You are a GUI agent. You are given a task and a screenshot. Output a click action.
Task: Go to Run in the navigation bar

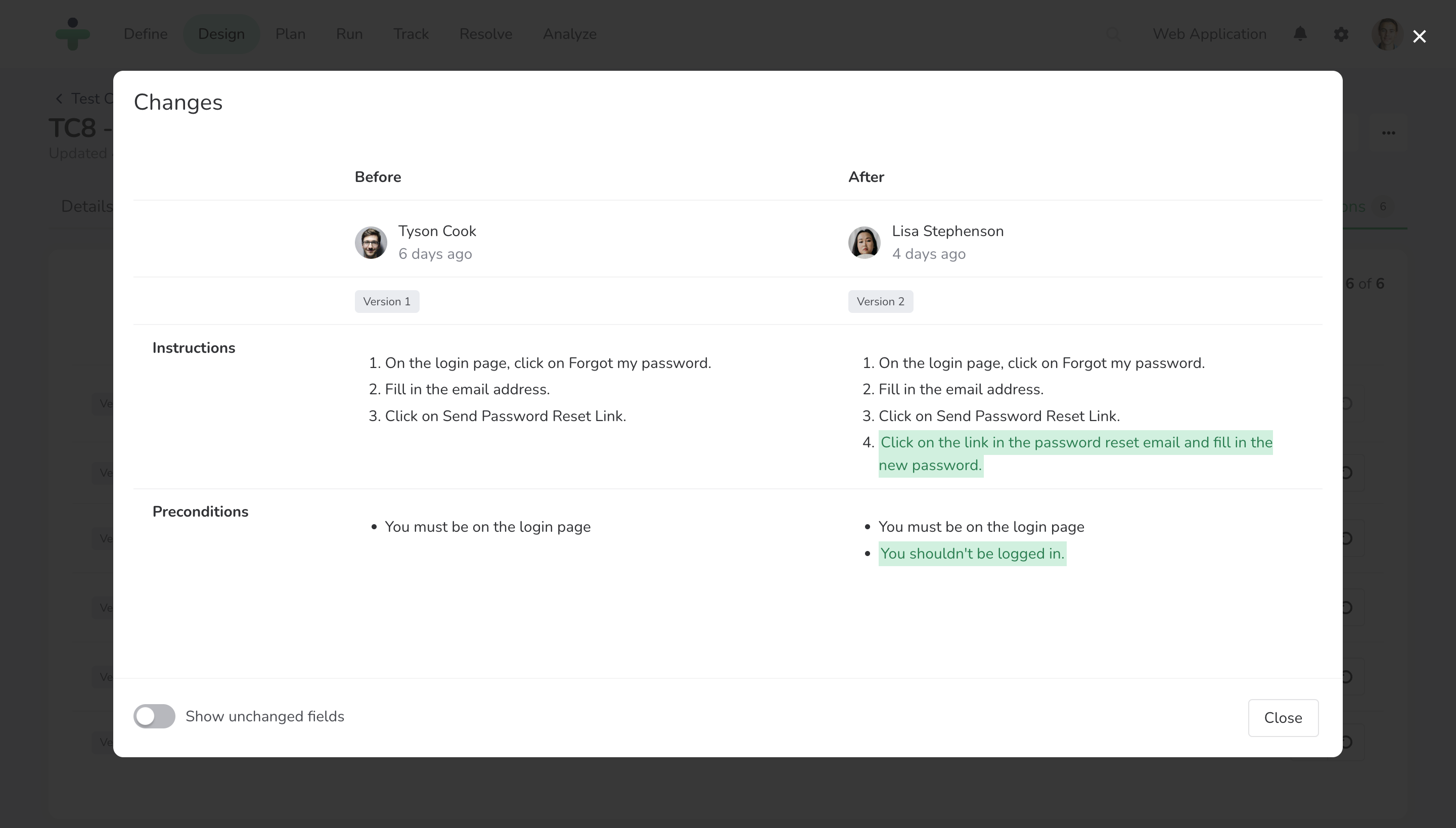[349, 34]
